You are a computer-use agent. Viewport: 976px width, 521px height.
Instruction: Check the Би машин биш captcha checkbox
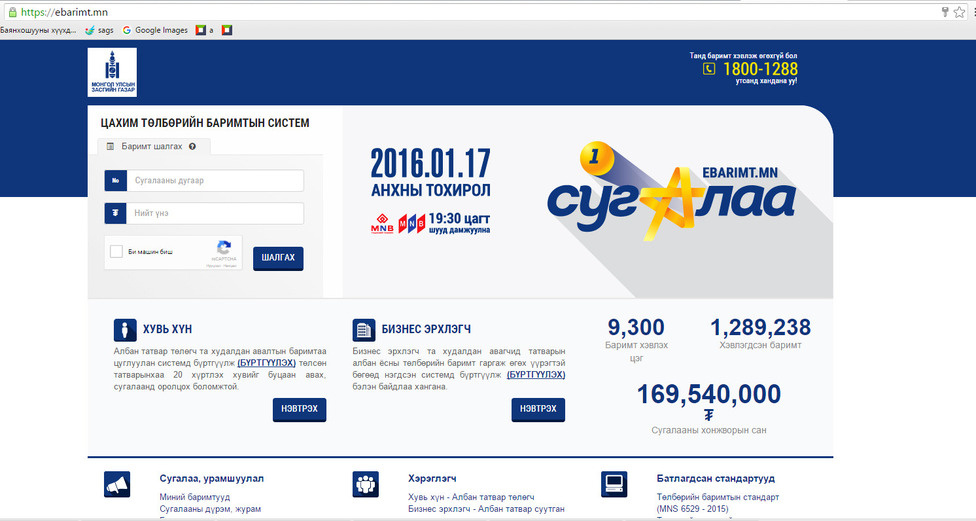tap(116, 251)
